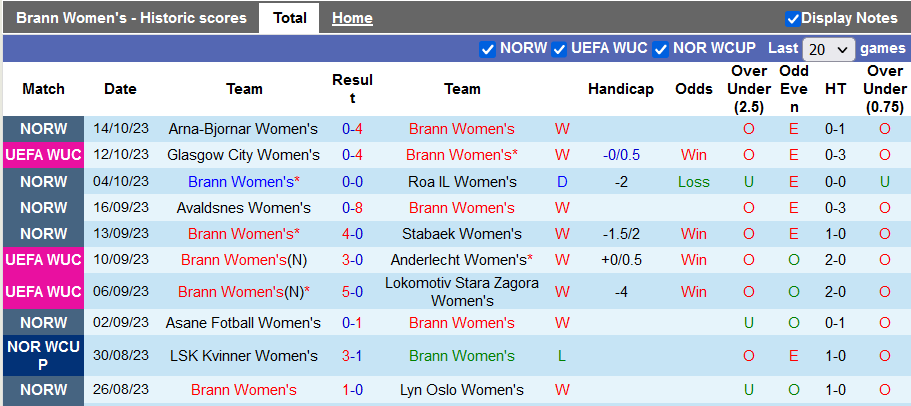Select the Total tab
Screen dimensions: 911x406
click(289, 18)
